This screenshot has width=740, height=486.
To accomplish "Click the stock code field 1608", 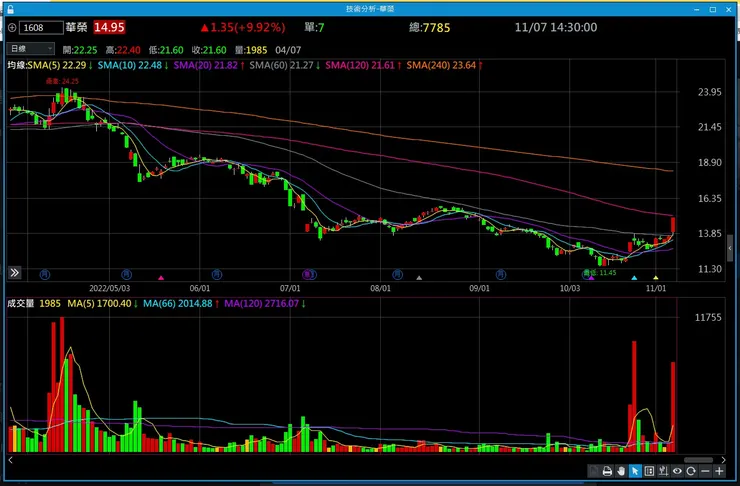I will pos(41,28).
